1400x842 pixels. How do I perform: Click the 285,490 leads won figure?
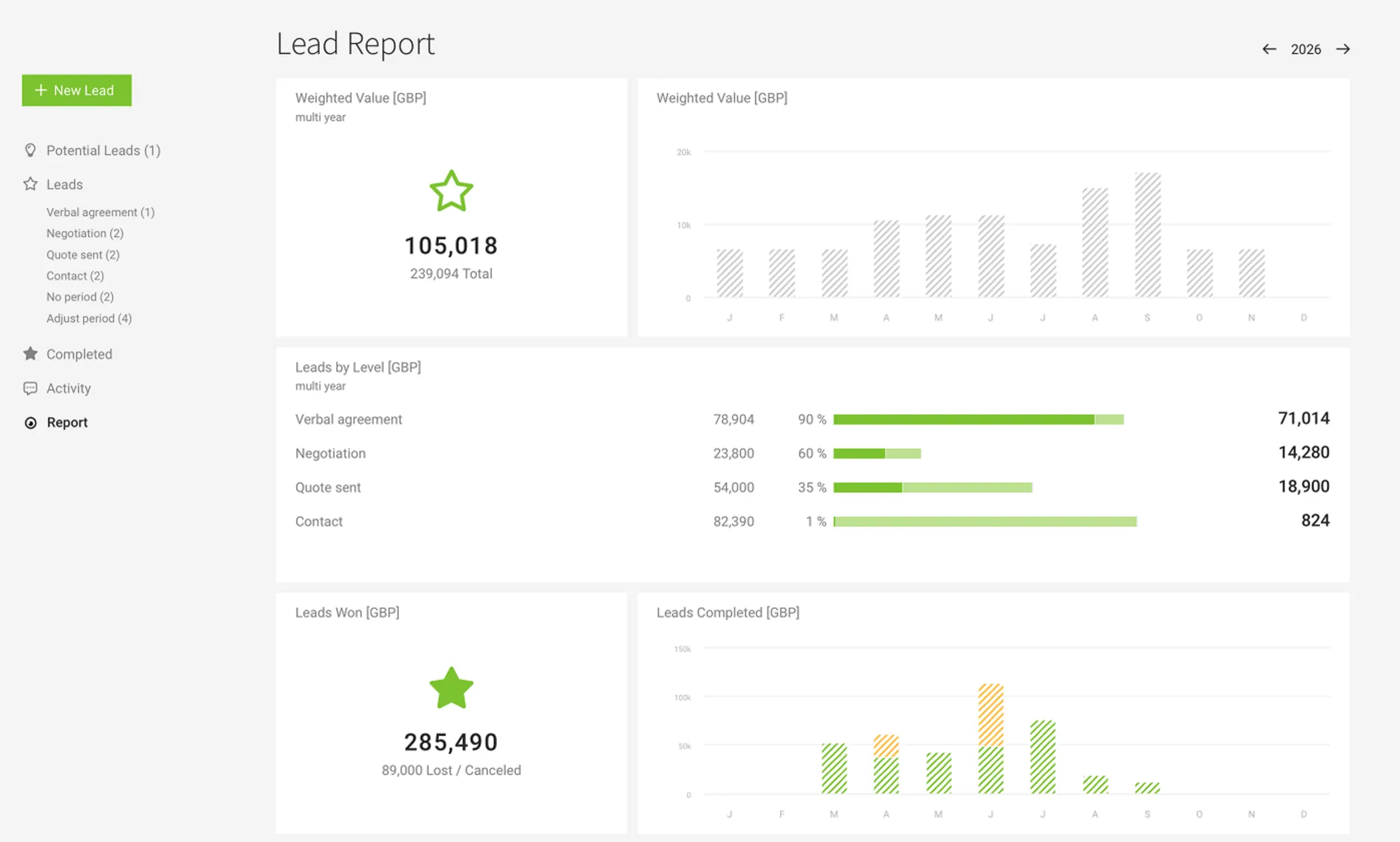tap(451, 742)
